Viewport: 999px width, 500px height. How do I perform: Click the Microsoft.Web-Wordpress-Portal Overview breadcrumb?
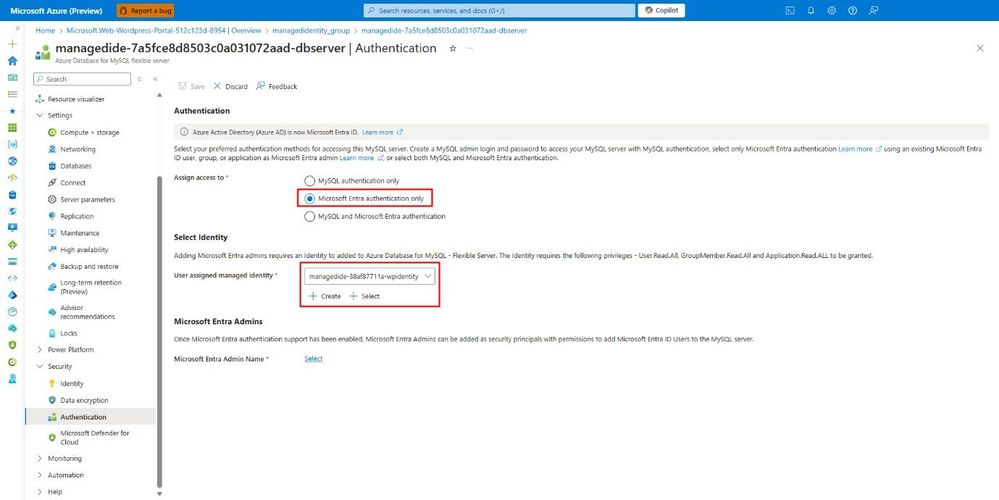tap(164, 30)
